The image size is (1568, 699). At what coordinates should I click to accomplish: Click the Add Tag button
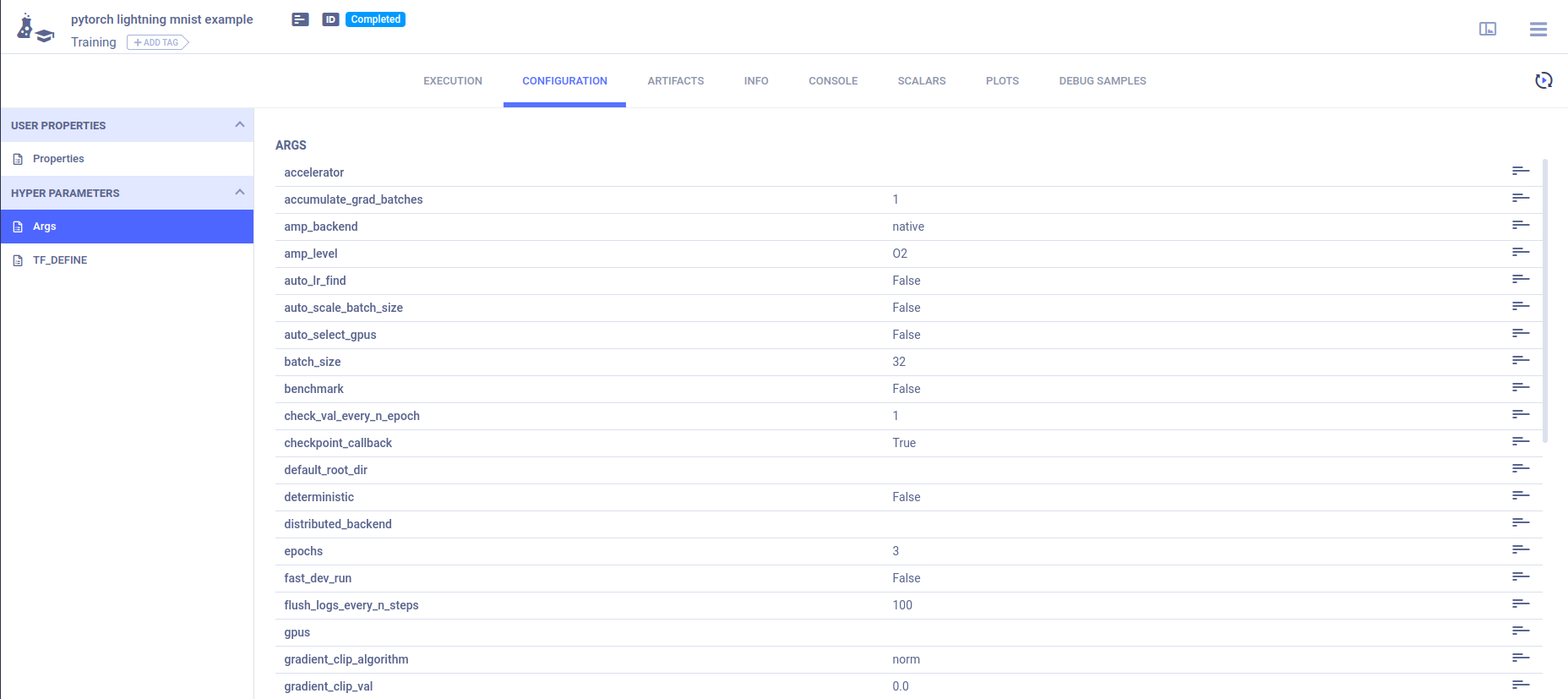157,42
